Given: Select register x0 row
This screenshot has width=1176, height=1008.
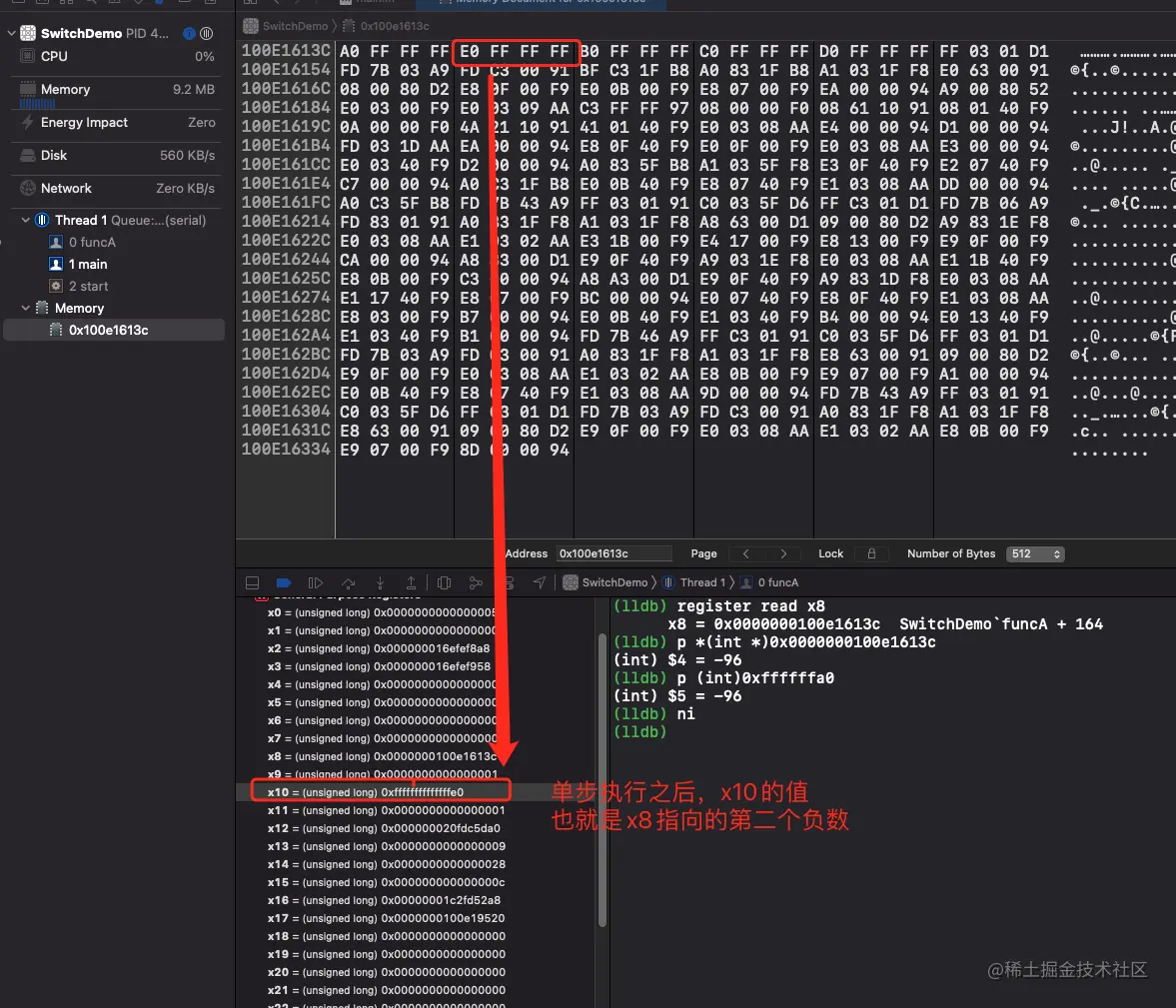Looking at the screenshot, I should point(416,612).
